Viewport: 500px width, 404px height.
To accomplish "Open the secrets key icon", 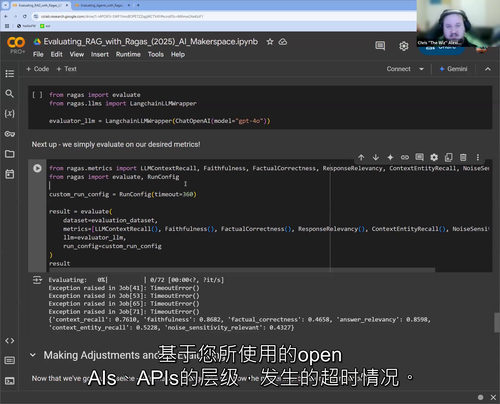I will 10,134.
